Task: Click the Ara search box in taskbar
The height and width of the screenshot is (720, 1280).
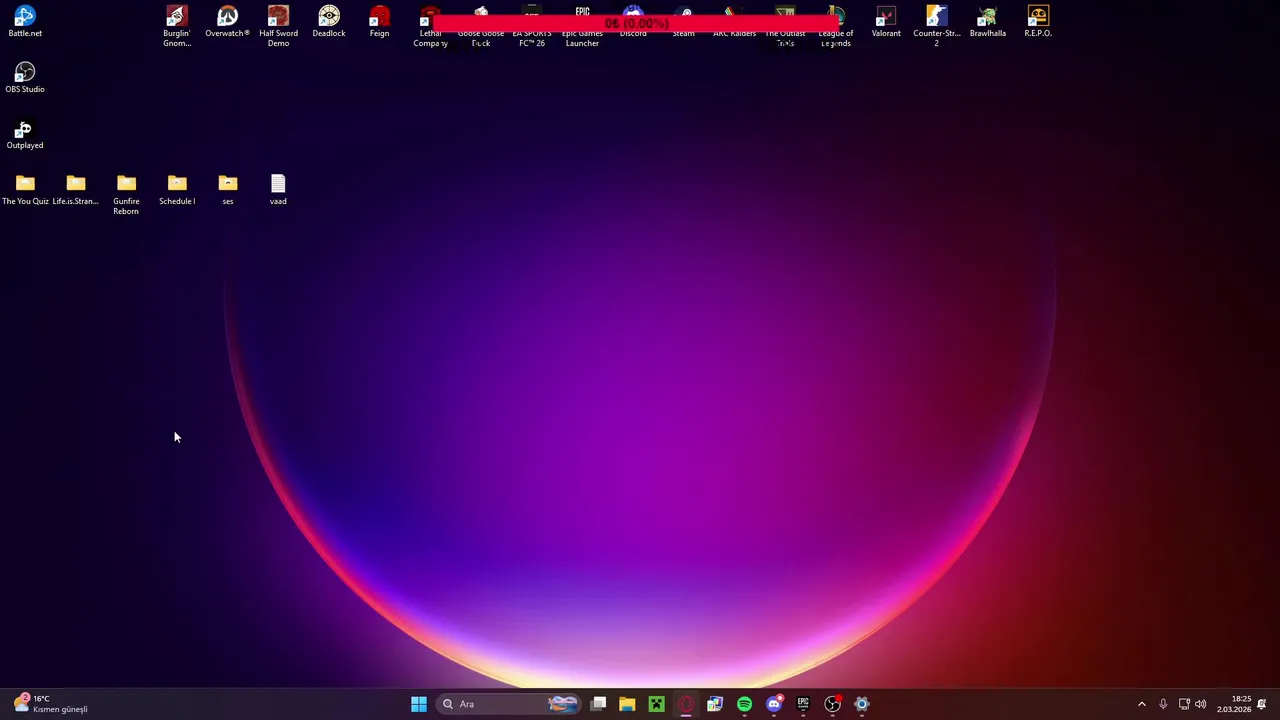Action: click(x=509, y=704)
